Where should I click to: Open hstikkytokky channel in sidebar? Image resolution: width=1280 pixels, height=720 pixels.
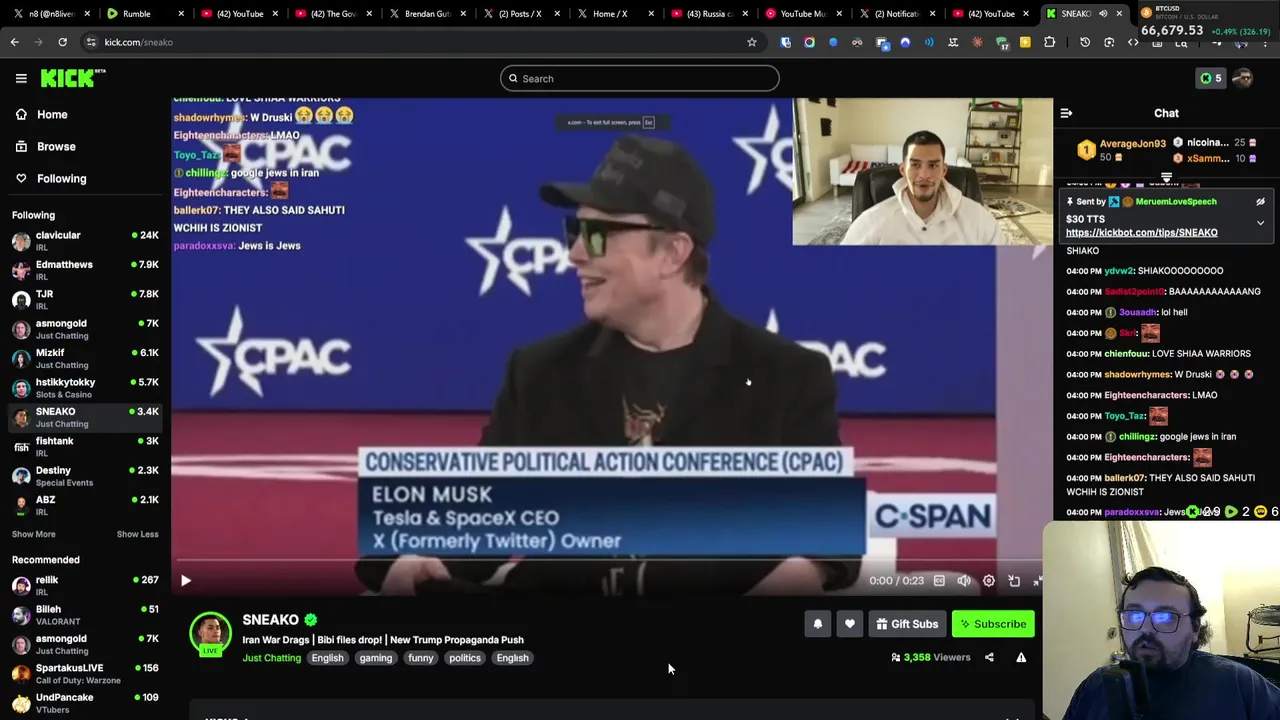tap(85, 388)
